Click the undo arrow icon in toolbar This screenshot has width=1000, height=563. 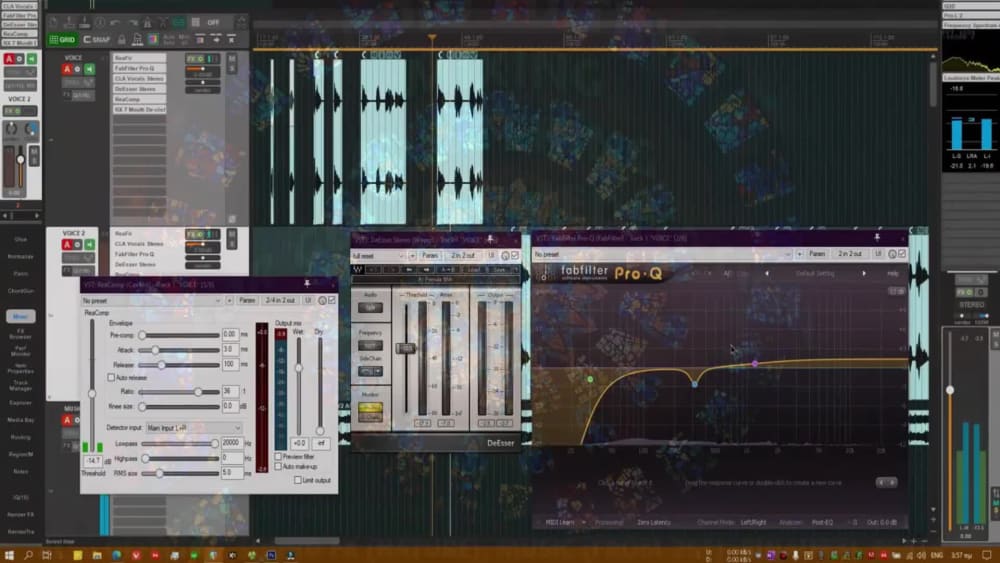pyautogui.click(x=115, y=22)
